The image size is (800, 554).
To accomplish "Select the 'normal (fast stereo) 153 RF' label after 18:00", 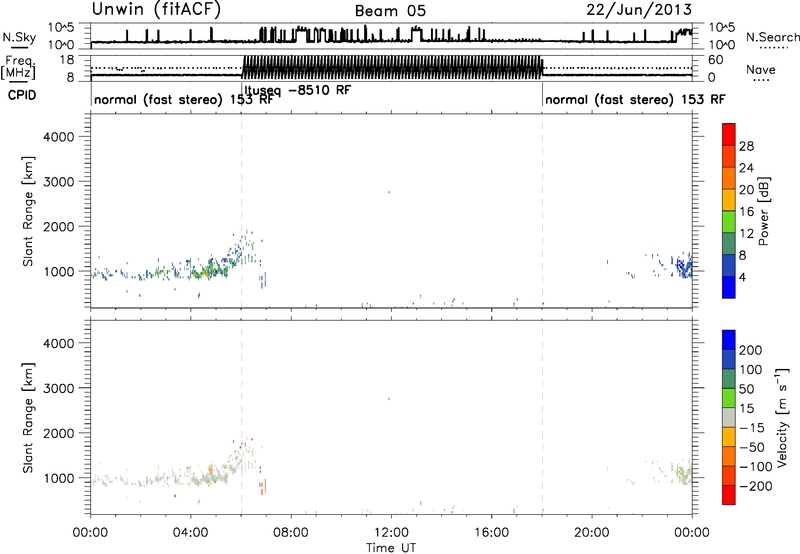I will (635, 99).
